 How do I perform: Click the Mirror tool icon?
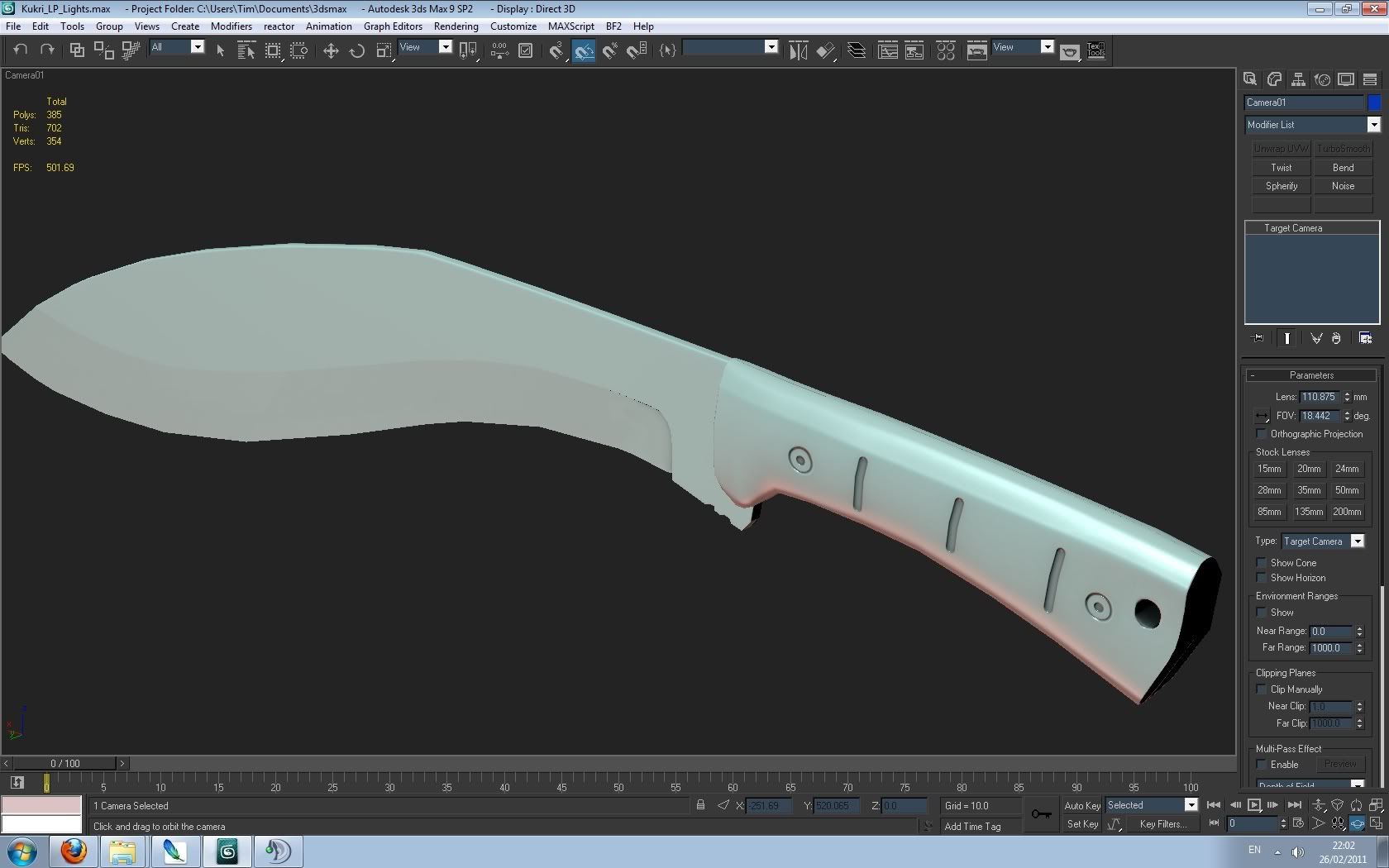798,50
